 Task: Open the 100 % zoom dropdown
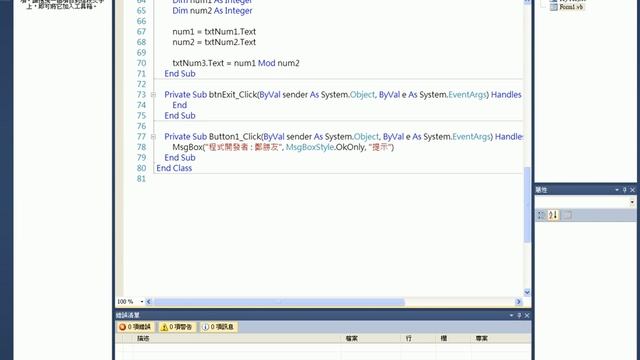[142, 302]
